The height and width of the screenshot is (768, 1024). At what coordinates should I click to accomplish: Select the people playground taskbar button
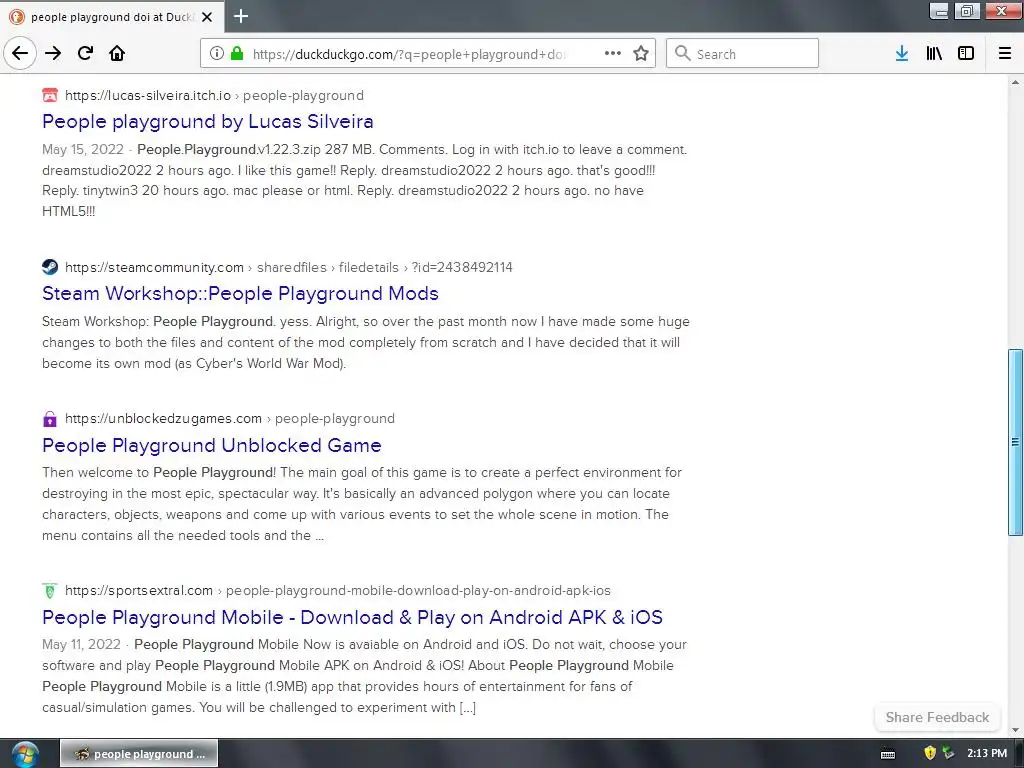[x=139, y=754]
